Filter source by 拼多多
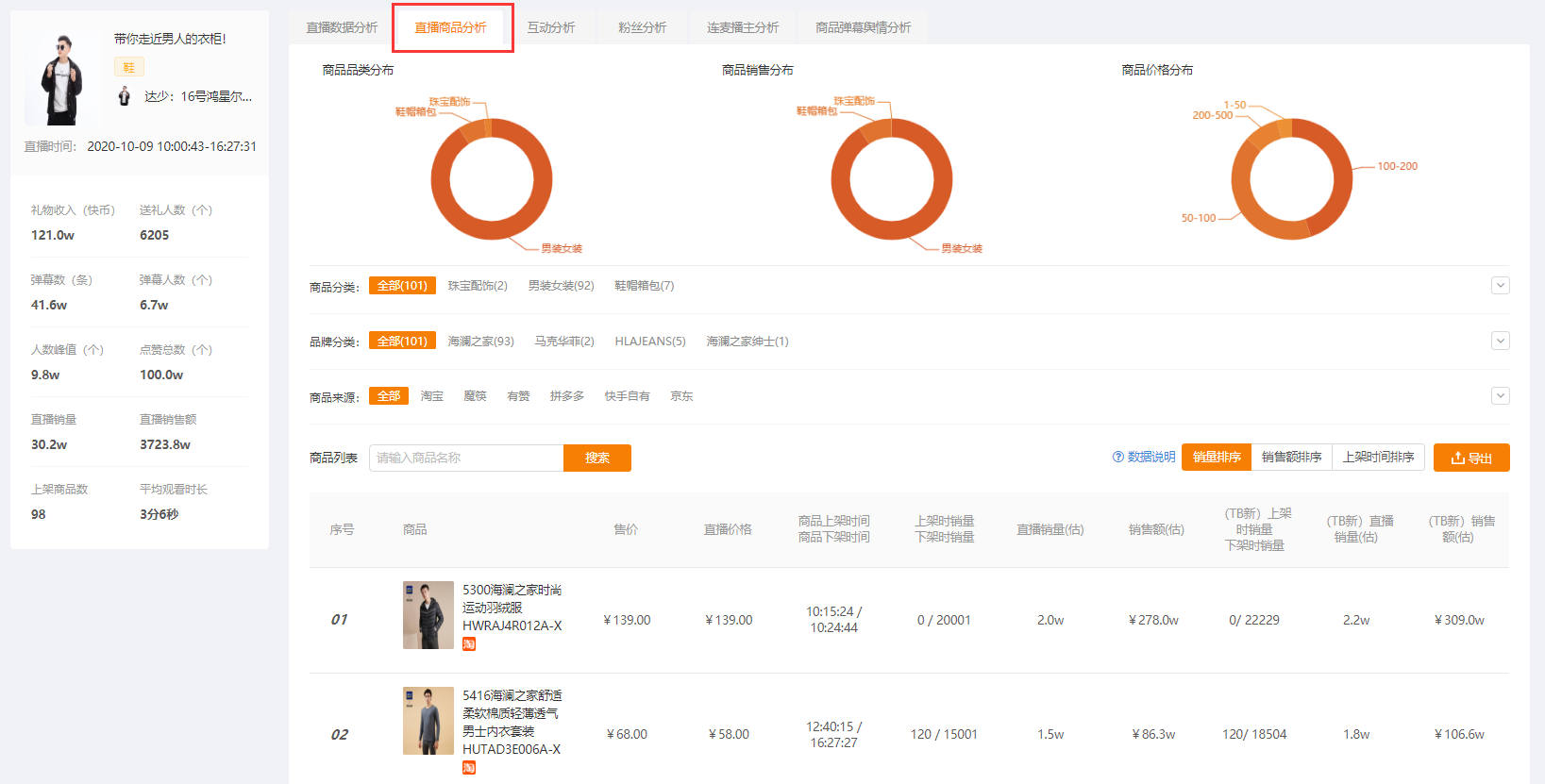 coord(567,396)
